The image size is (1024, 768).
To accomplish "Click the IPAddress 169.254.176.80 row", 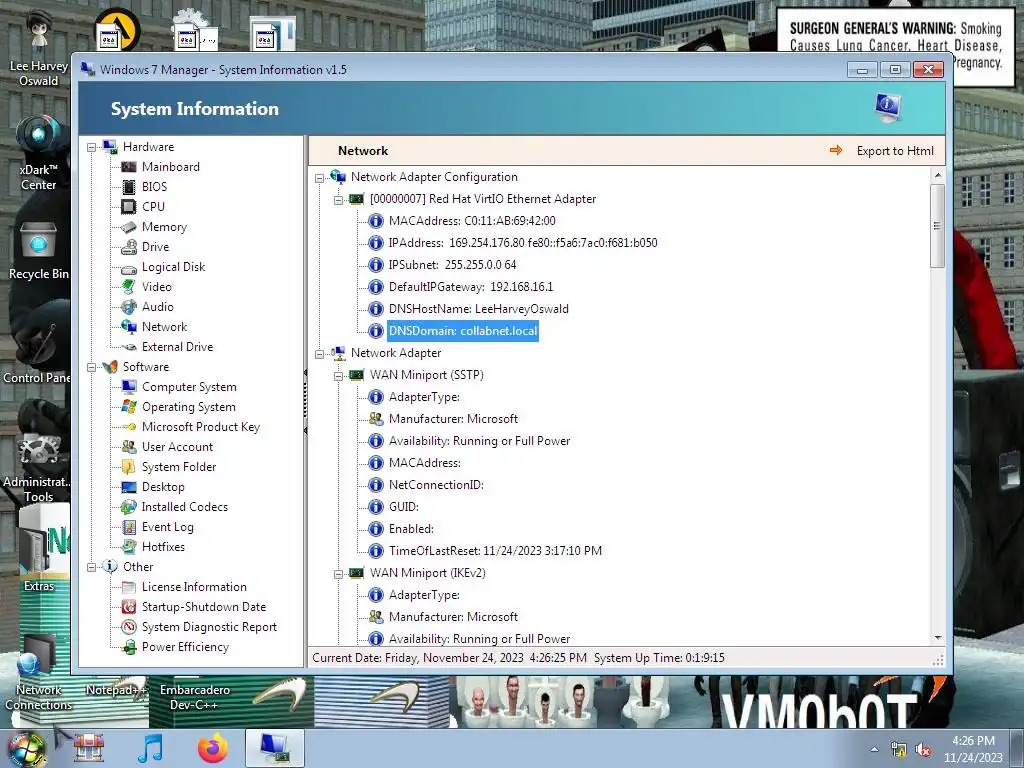I will [x=522, y=243].
